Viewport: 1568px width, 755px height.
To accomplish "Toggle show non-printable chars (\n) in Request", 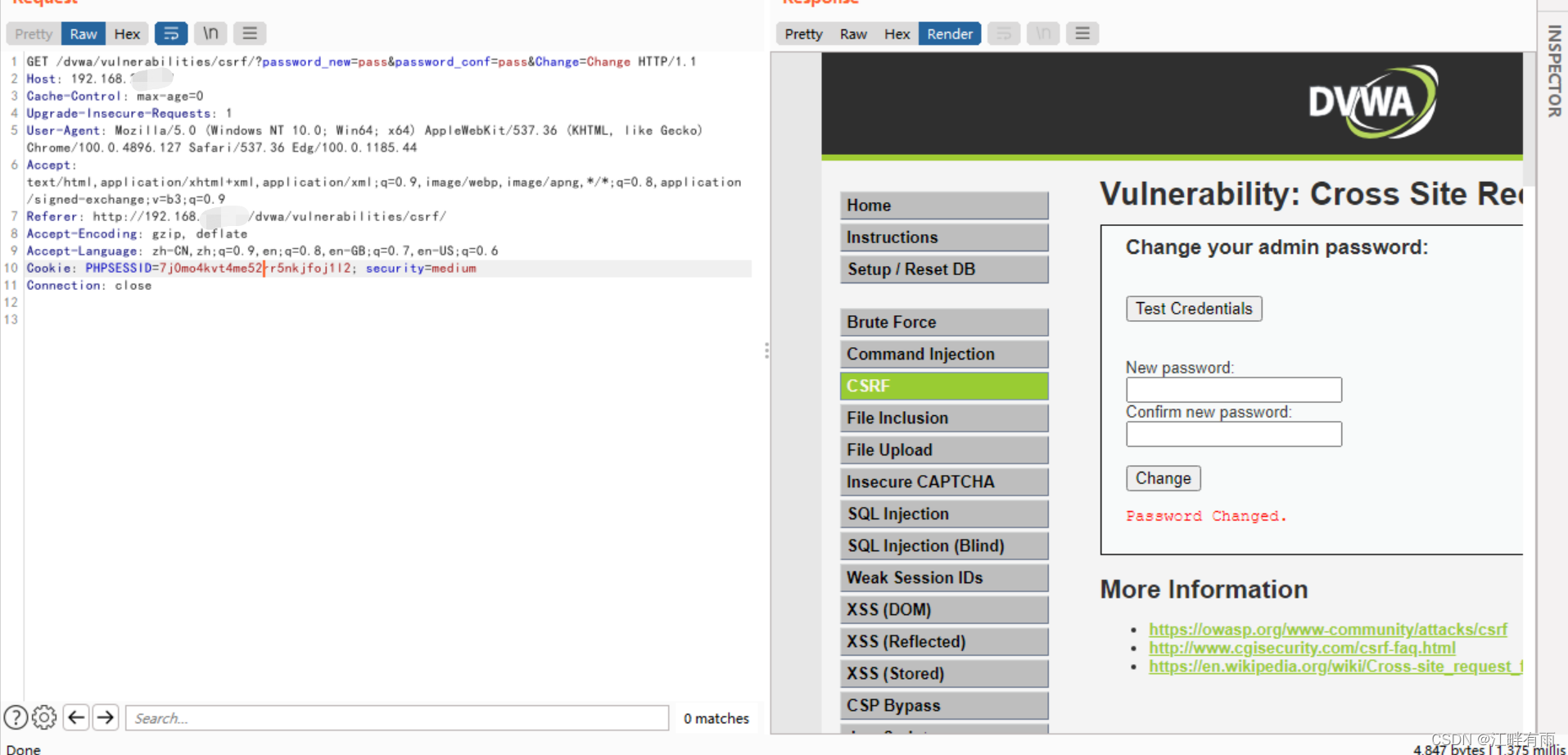I will tap(210, 34).
